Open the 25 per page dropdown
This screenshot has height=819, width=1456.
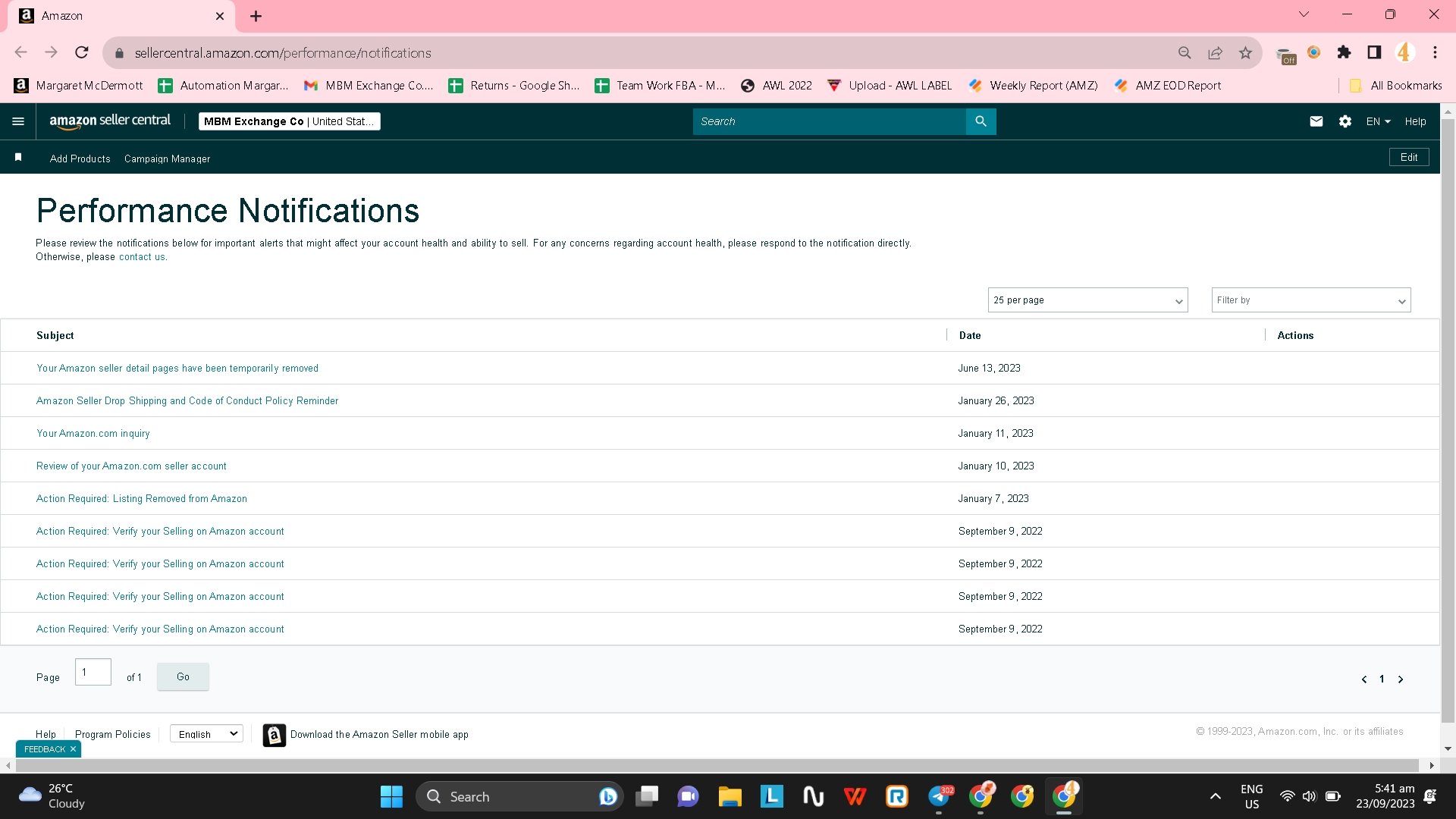pyautogui.click(x=1087, y=300)
